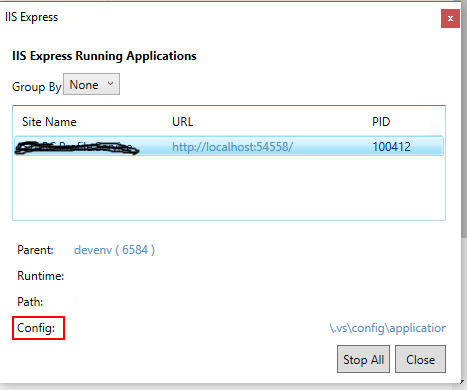Image resolution: width=467 pixels, height=390 pixels.
Task: Open the Group By None dropdown
Action: pos(91,84)
